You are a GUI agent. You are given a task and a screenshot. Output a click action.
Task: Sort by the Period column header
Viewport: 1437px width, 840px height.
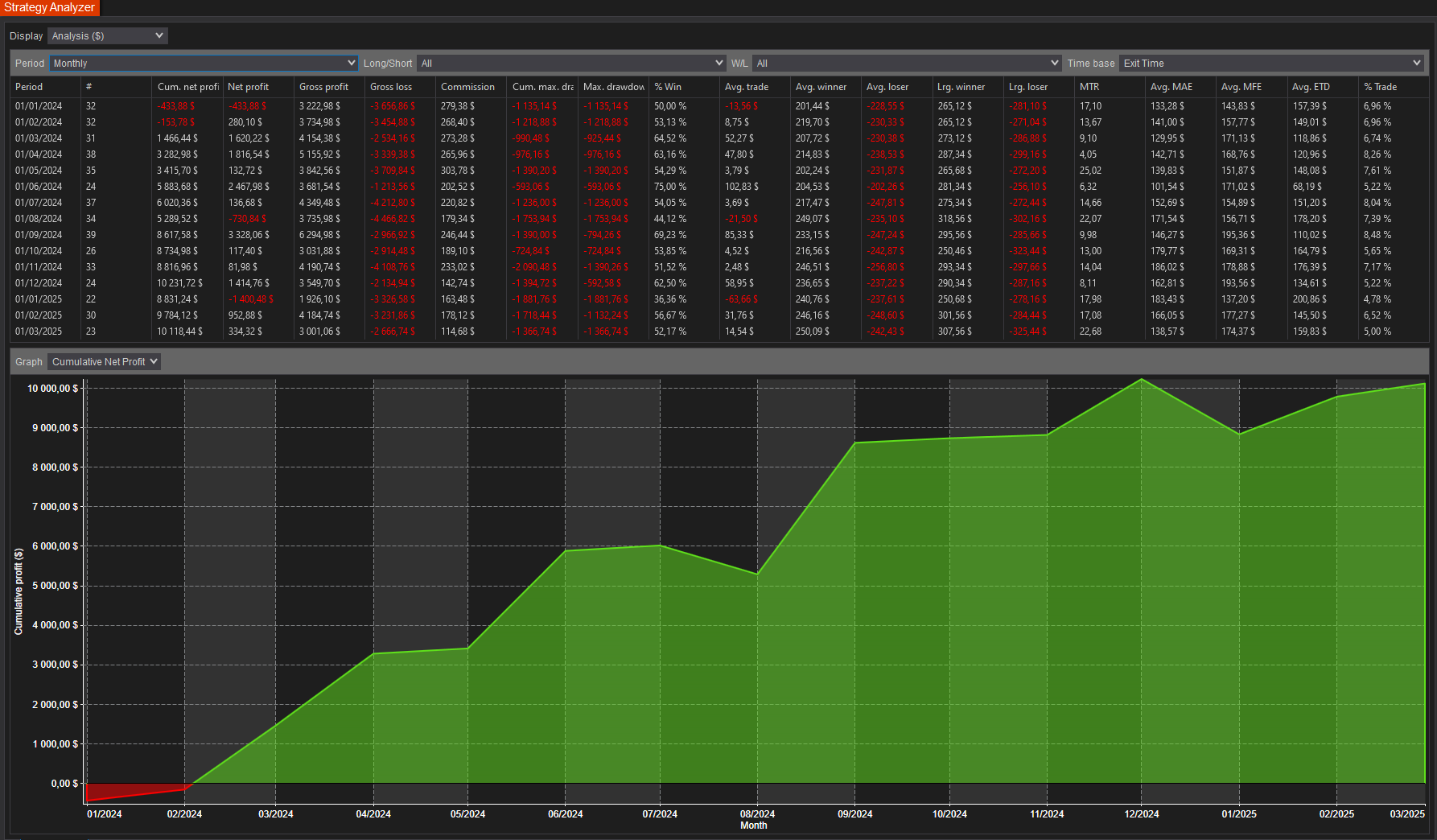click(x=45, y=87)
